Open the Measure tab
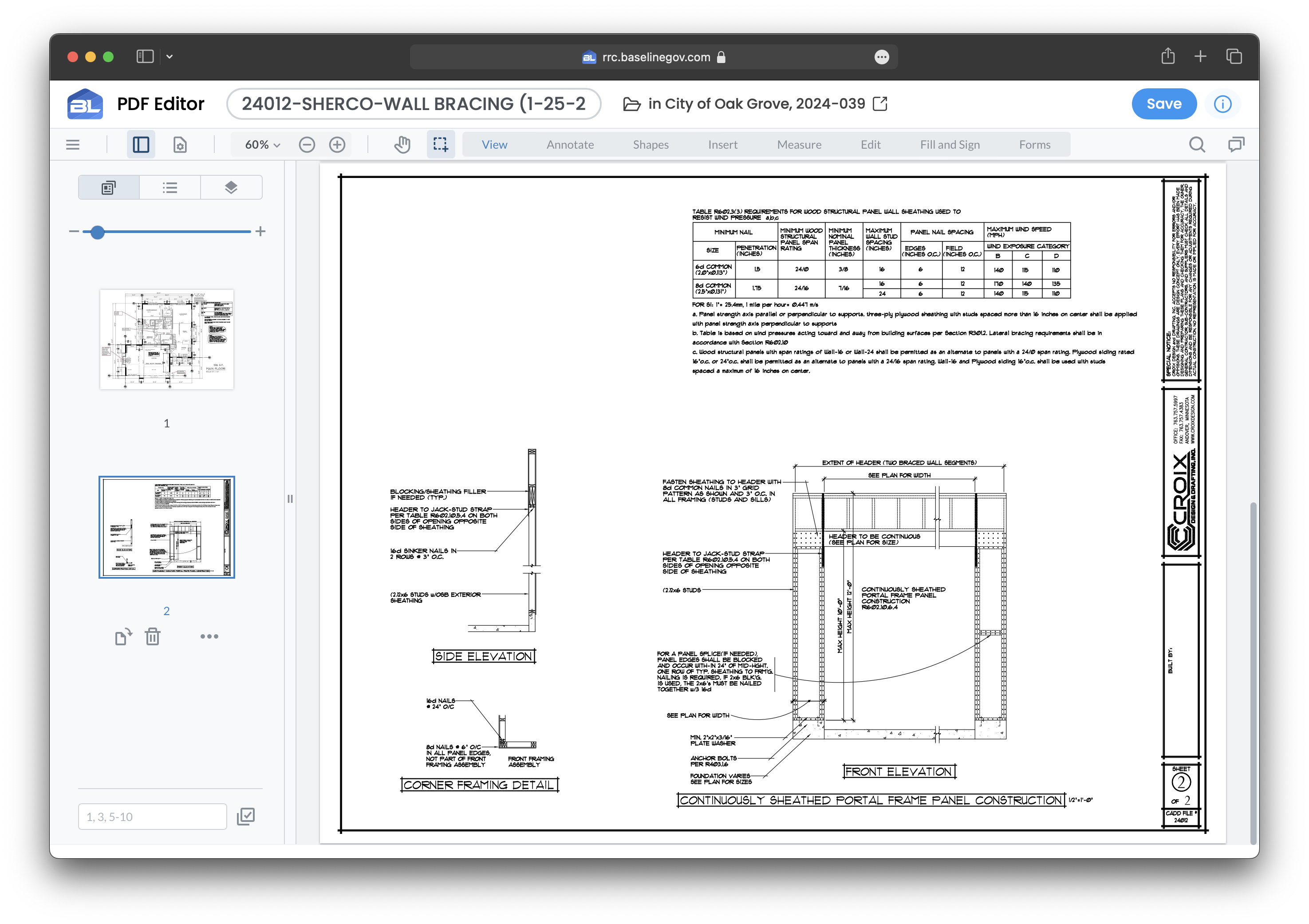 tap(799, 145)
